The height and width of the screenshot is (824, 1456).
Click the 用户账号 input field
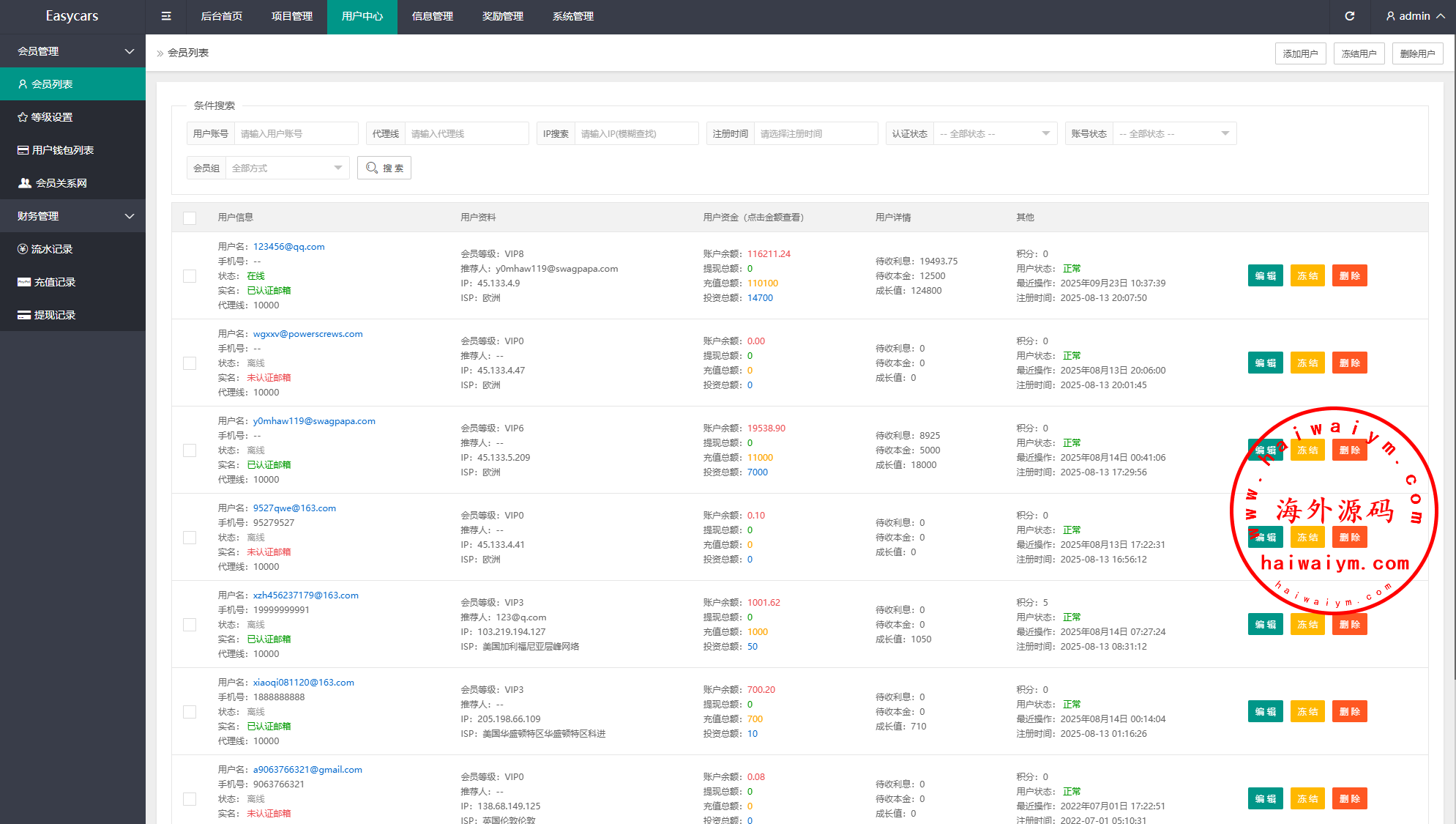(296, 133)
